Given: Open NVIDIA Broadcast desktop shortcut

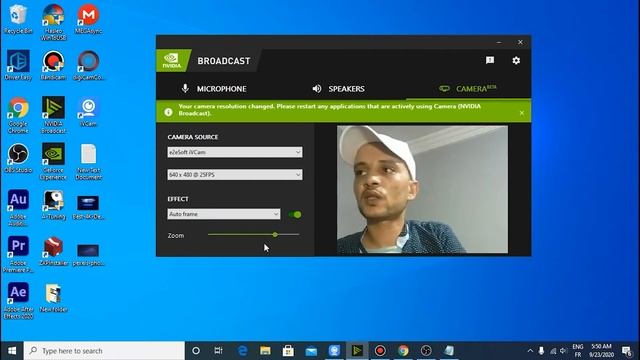Looking at the screenshot, I should pyautogui.click(x=53, y=115).
